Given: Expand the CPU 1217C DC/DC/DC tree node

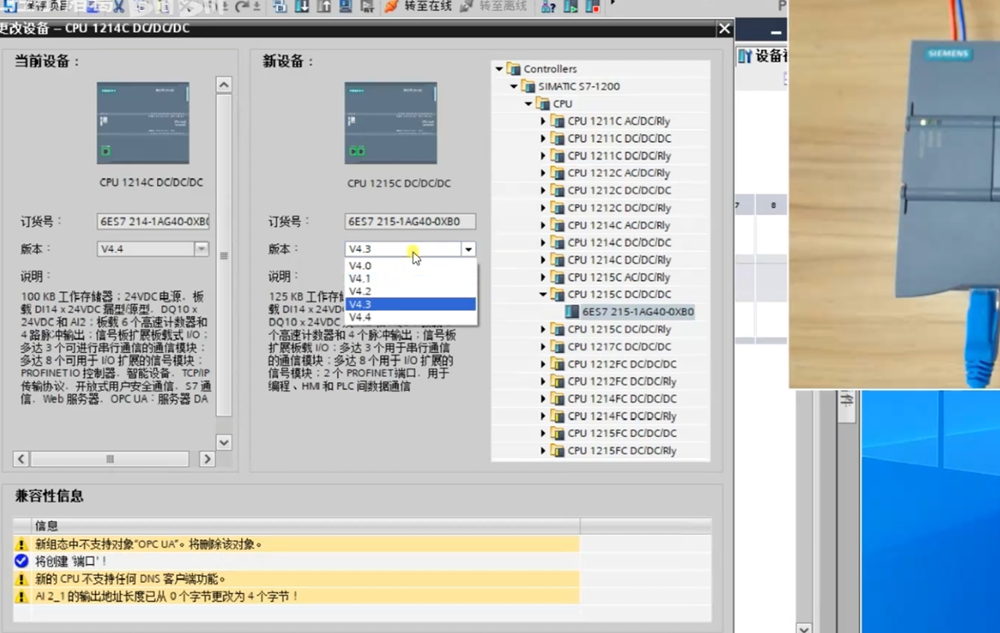Looking at the screenshot, I should pyautogui.click(x=544, y=347).
